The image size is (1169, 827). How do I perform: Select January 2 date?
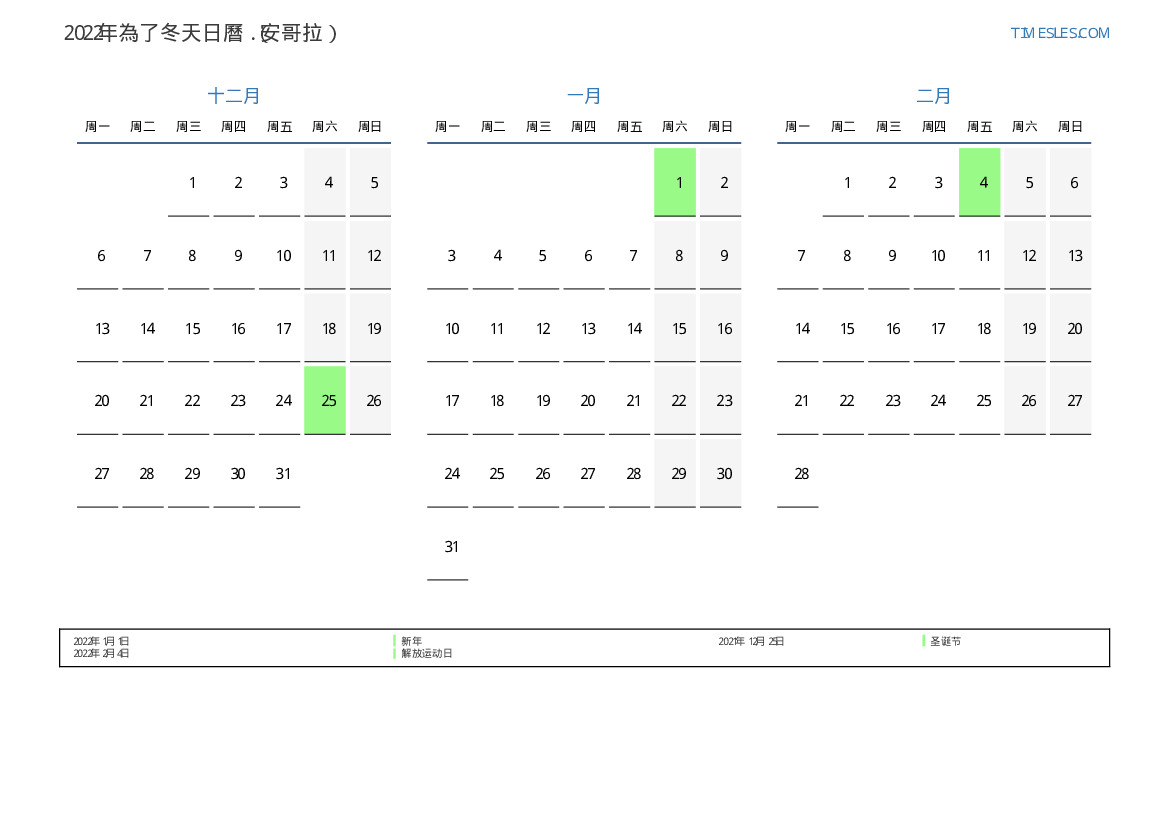point(720,183)
